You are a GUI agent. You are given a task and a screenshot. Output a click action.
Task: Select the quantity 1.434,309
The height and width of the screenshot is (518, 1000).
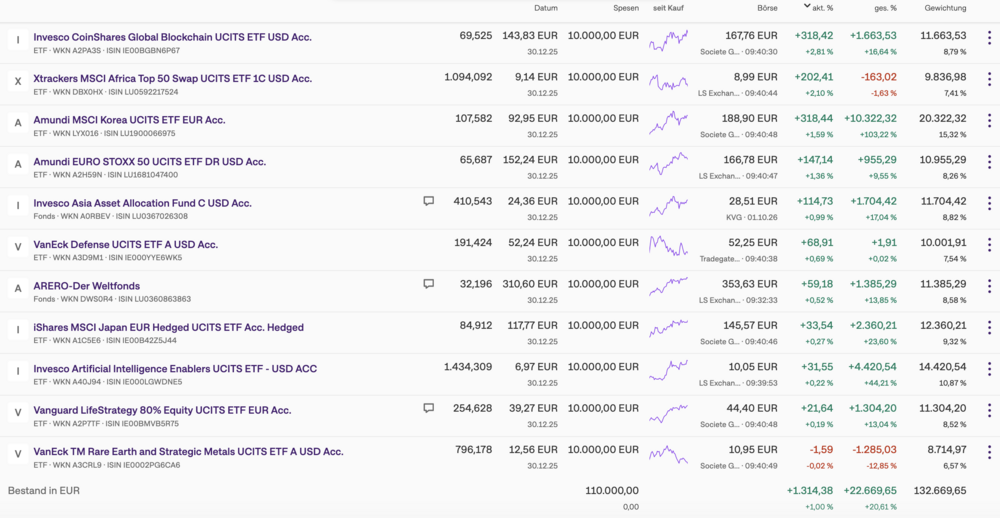pos(468,368)
